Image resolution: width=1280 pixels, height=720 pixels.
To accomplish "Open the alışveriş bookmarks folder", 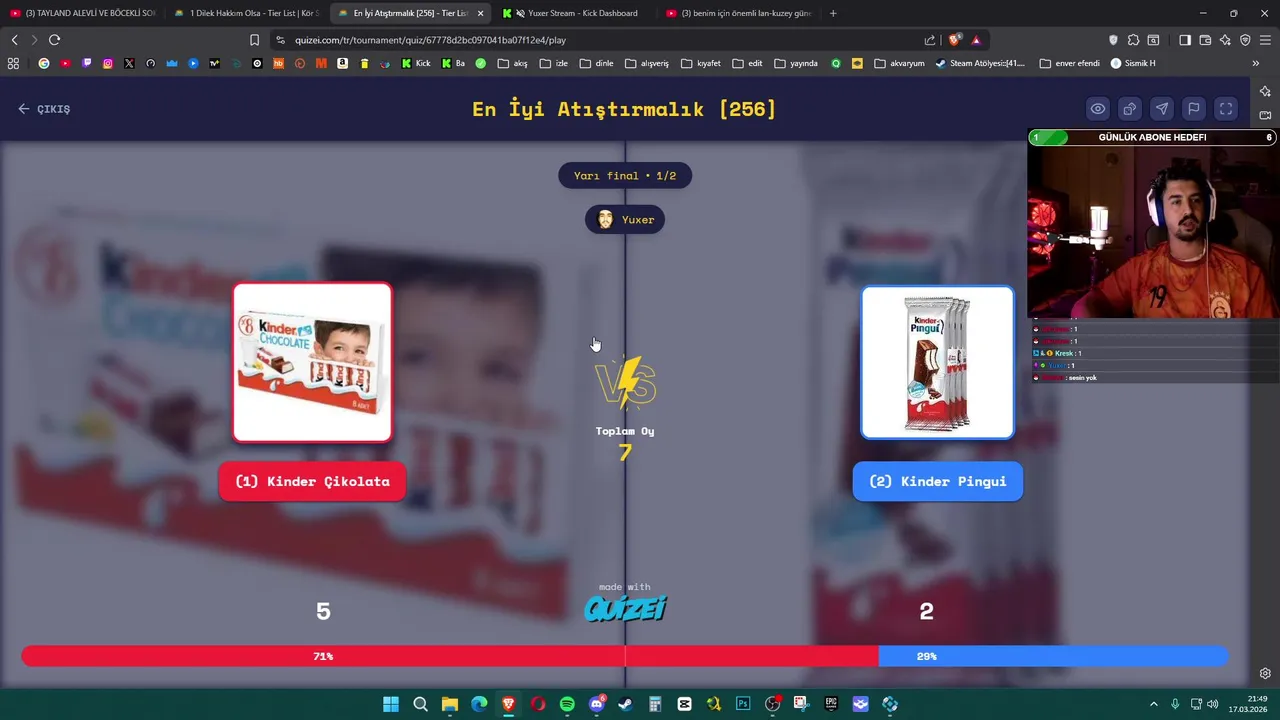I will click(647, 63).
